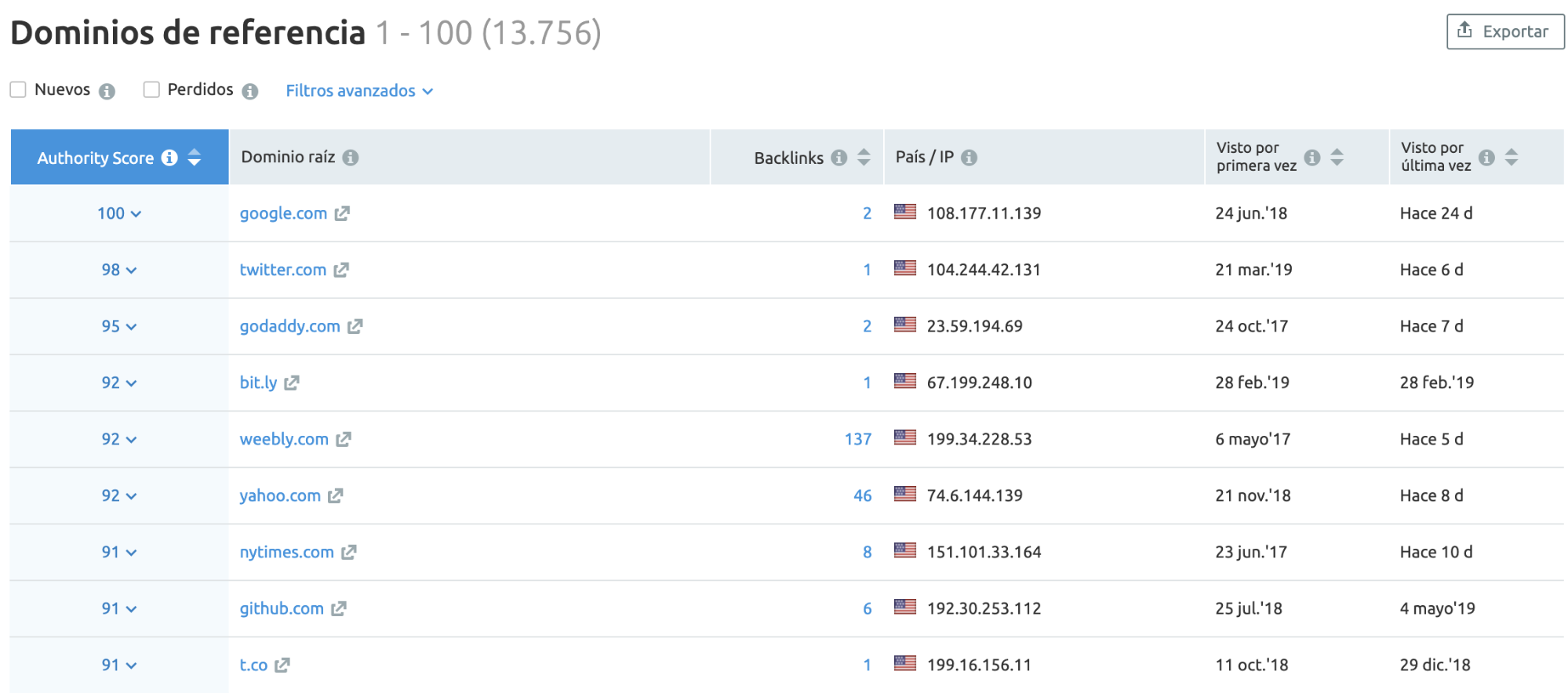Screen dimensions: 1568x693
Task: Open the nytimes.com domain link
Action: tap(286, 553)
